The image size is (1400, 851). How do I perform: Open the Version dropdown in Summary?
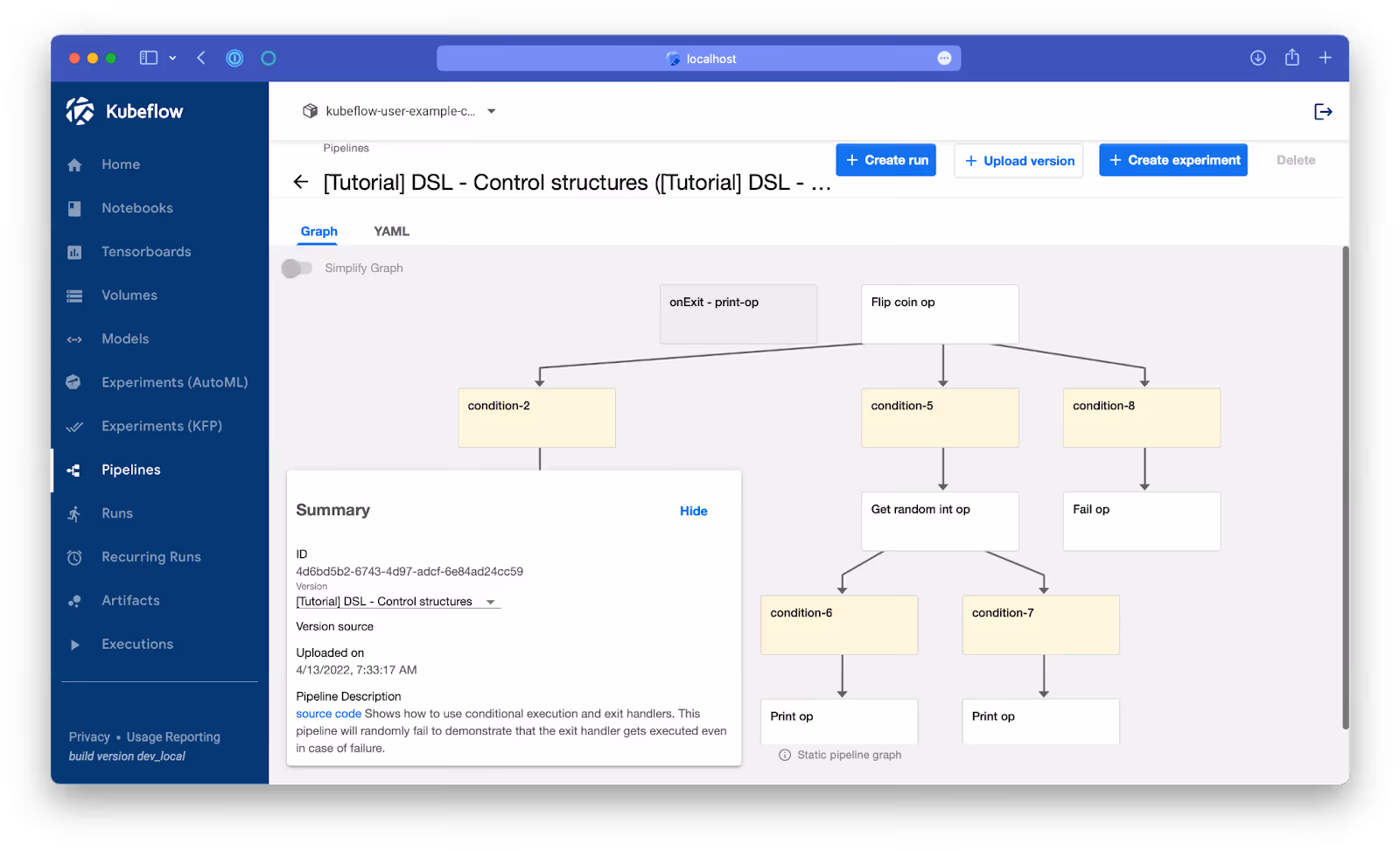(x=398, y=602)
